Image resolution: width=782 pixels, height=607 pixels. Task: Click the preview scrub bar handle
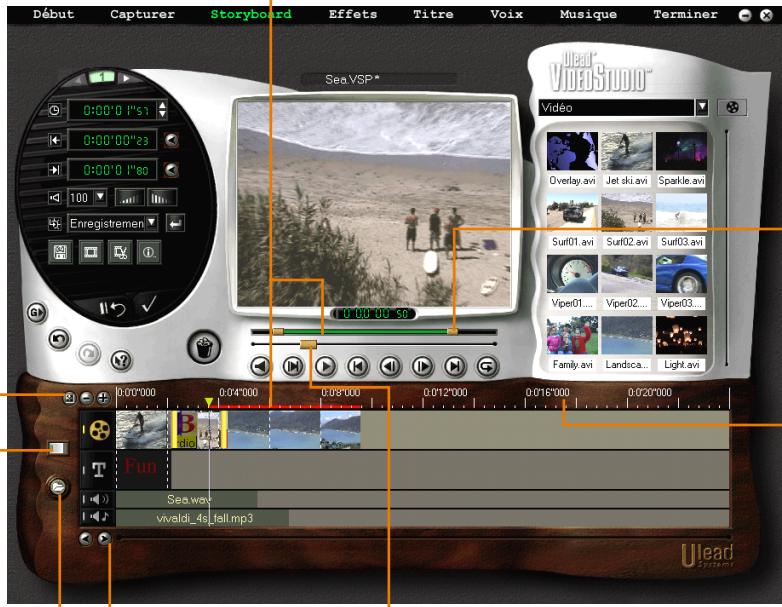(x=308, y=344)
